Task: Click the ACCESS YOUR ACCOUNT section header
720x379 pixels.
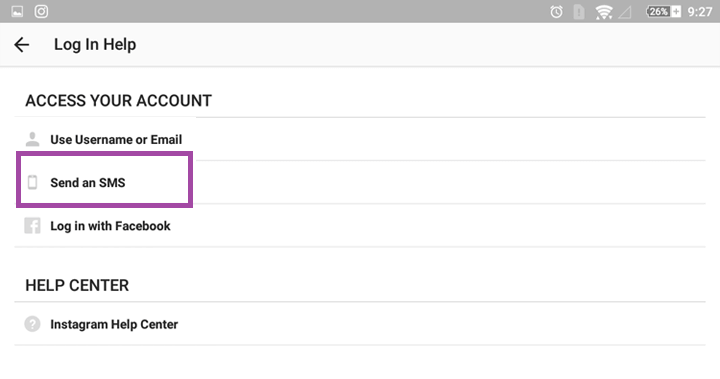Action: coord(118,101)
